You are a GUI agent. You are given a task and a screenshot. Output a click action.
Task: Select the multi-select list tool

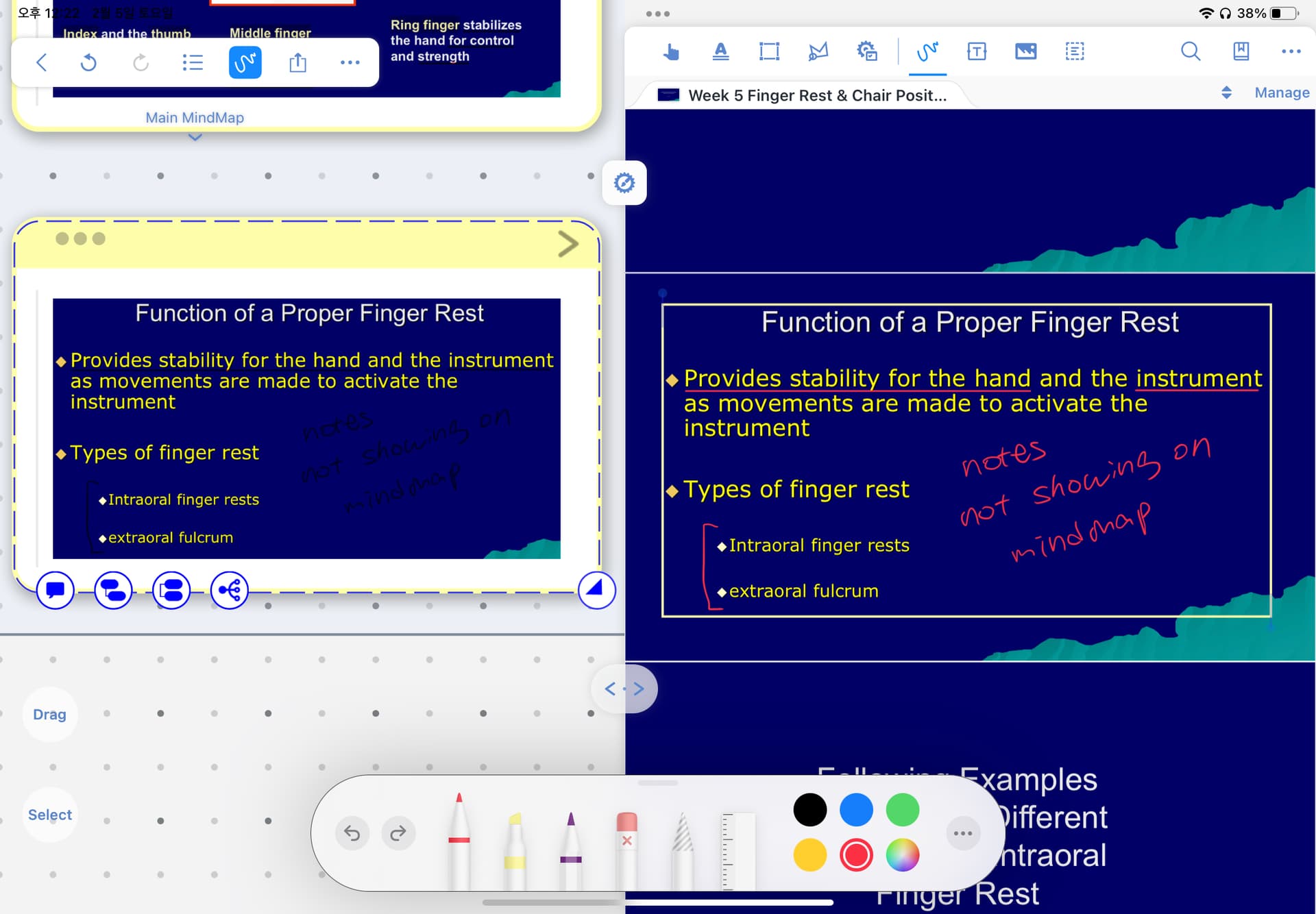pos(1075,51)
